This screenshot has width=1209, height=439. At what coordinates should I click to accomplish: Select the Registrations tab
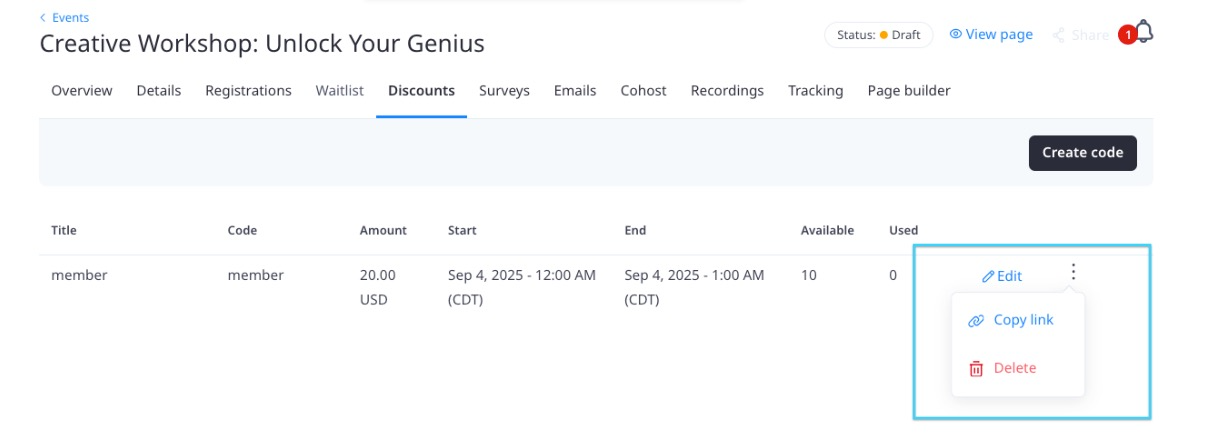pos(248,91)
